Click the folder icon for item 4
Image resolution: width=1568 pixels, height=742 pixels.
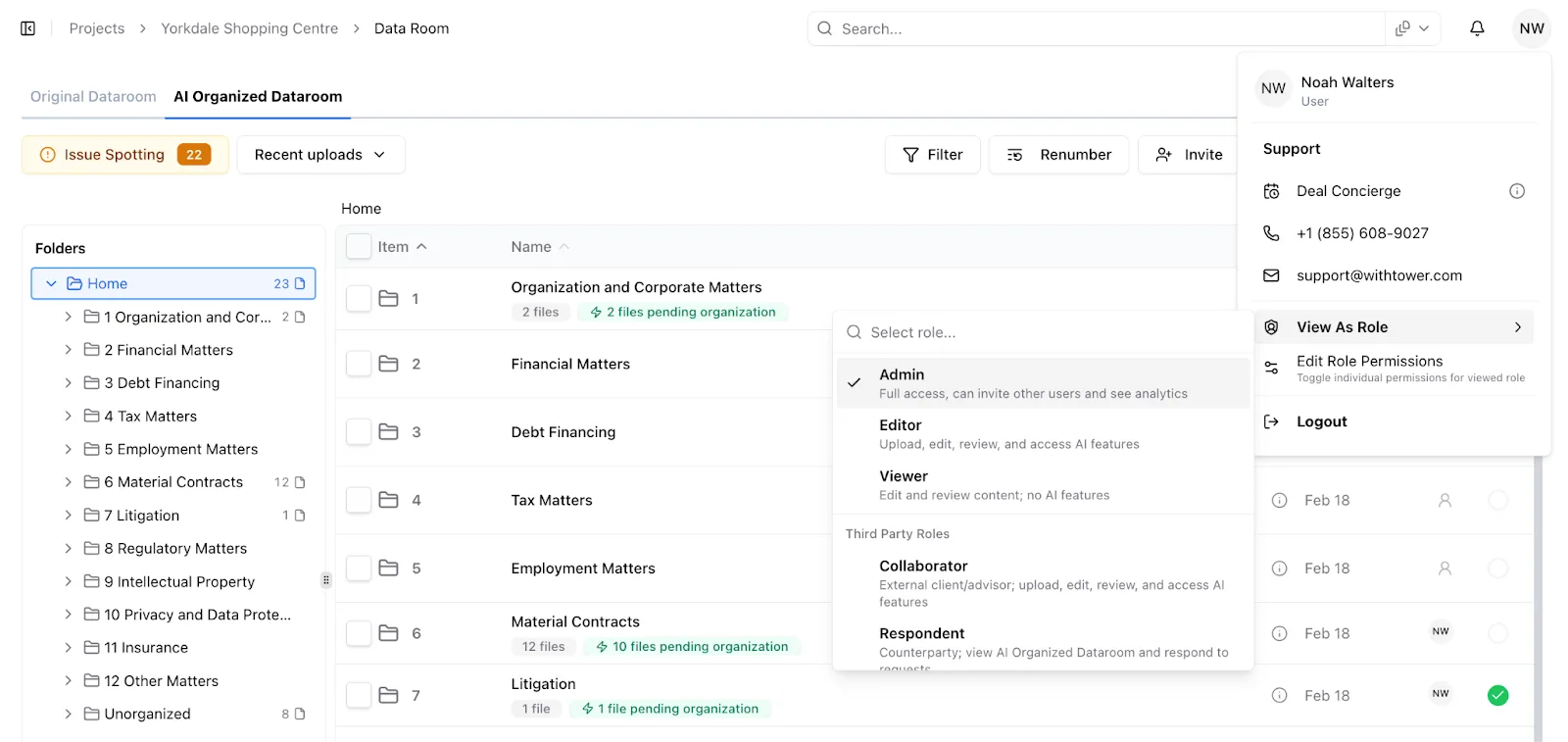click(388, 500)
